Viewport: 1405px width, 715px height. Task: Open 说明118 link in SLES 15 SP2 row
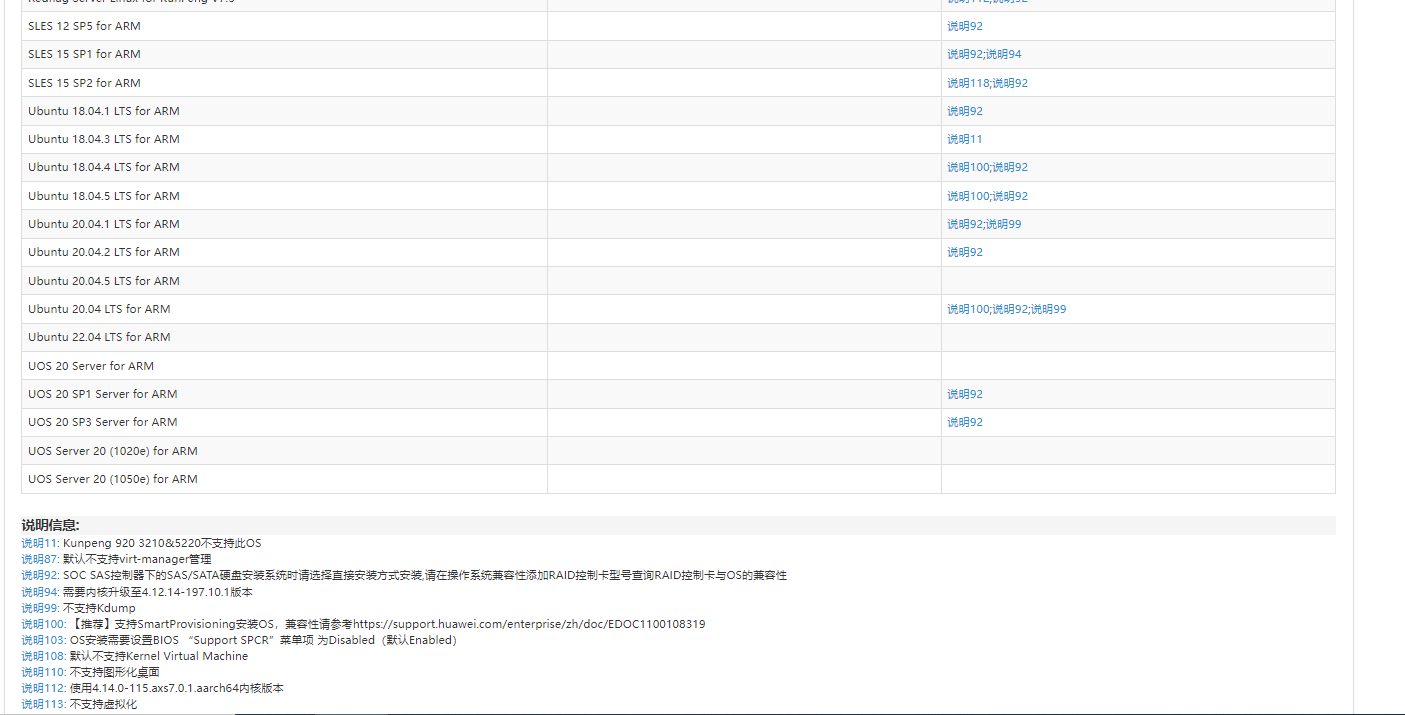click(x=968, y=83)
